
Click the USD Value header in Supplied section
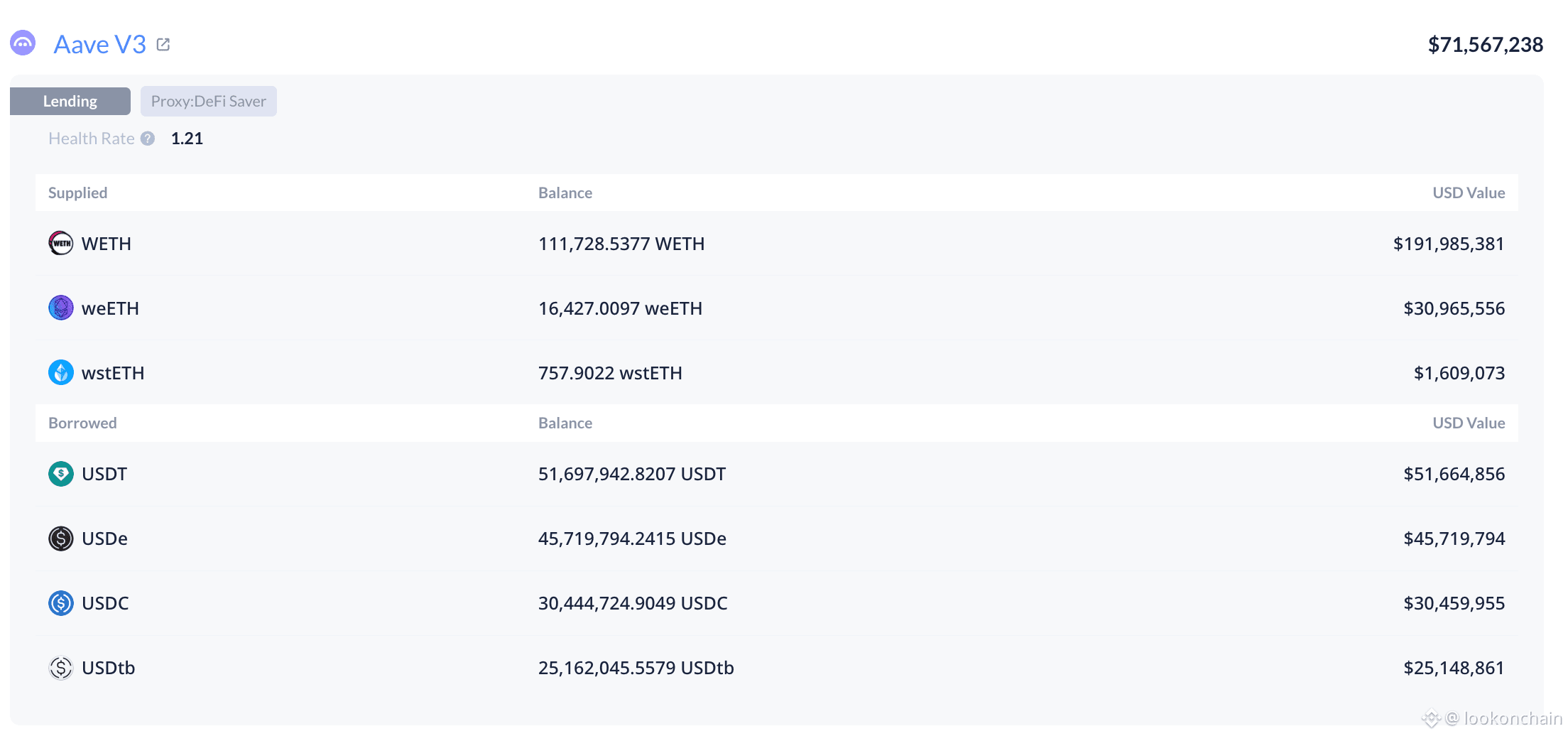pos(1469,193)
